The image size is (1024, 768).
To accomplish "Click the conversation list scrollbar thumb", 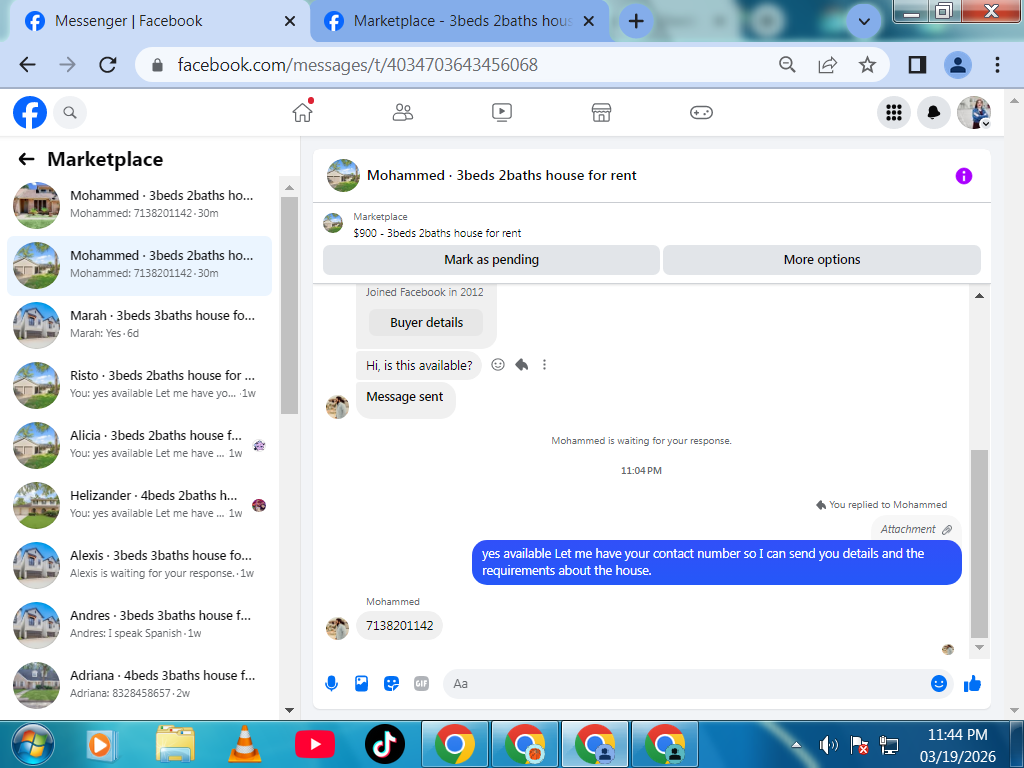I will 289,305.
